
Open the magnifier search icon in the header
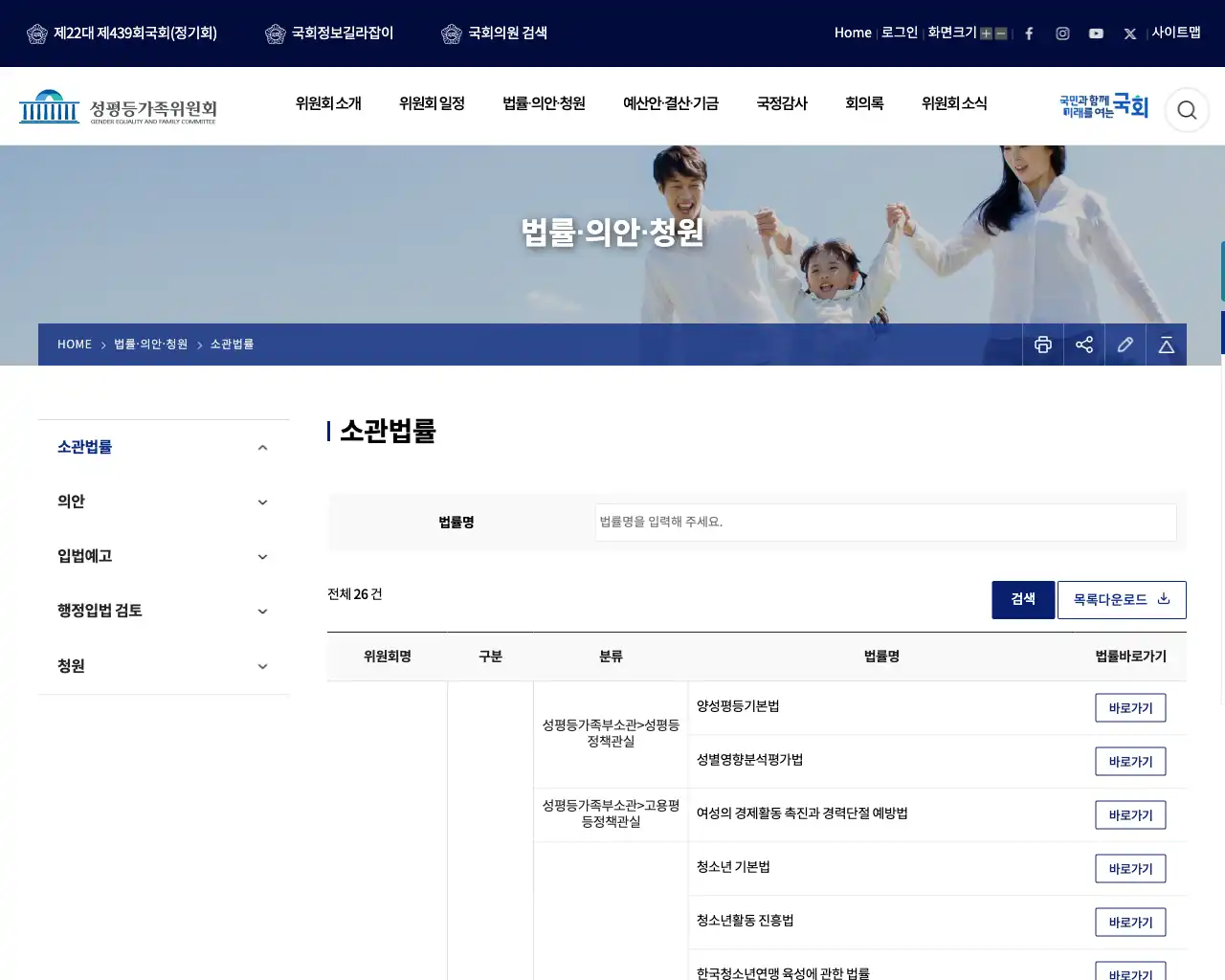coord(1187,110)
